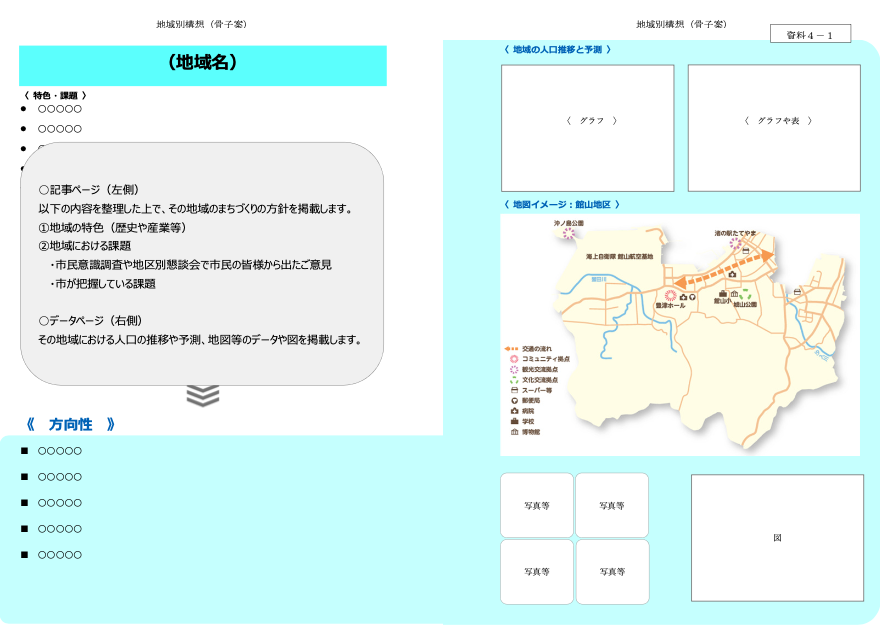
Task: Click the supermarket icon next to 渚の駅たてやま marker
Action: 746,251
